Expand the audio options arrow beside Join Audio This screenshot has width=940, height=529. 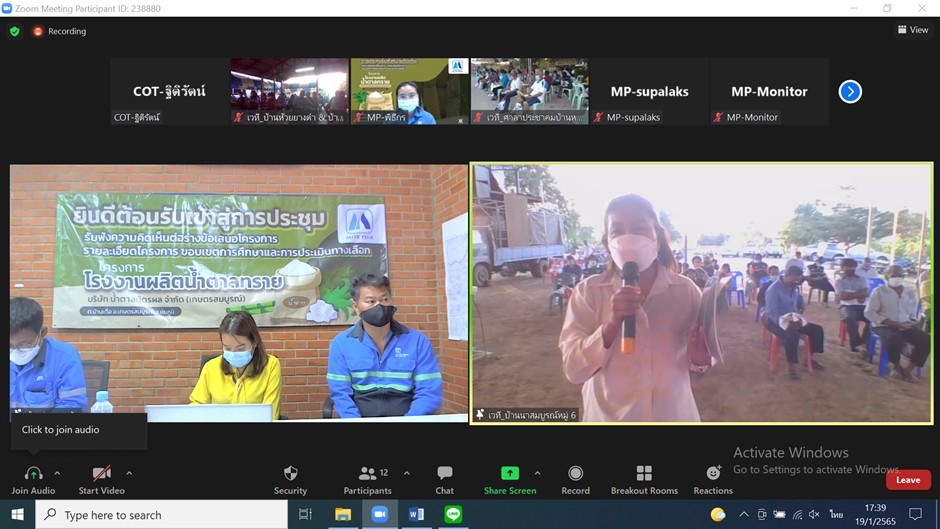[57, 473]
